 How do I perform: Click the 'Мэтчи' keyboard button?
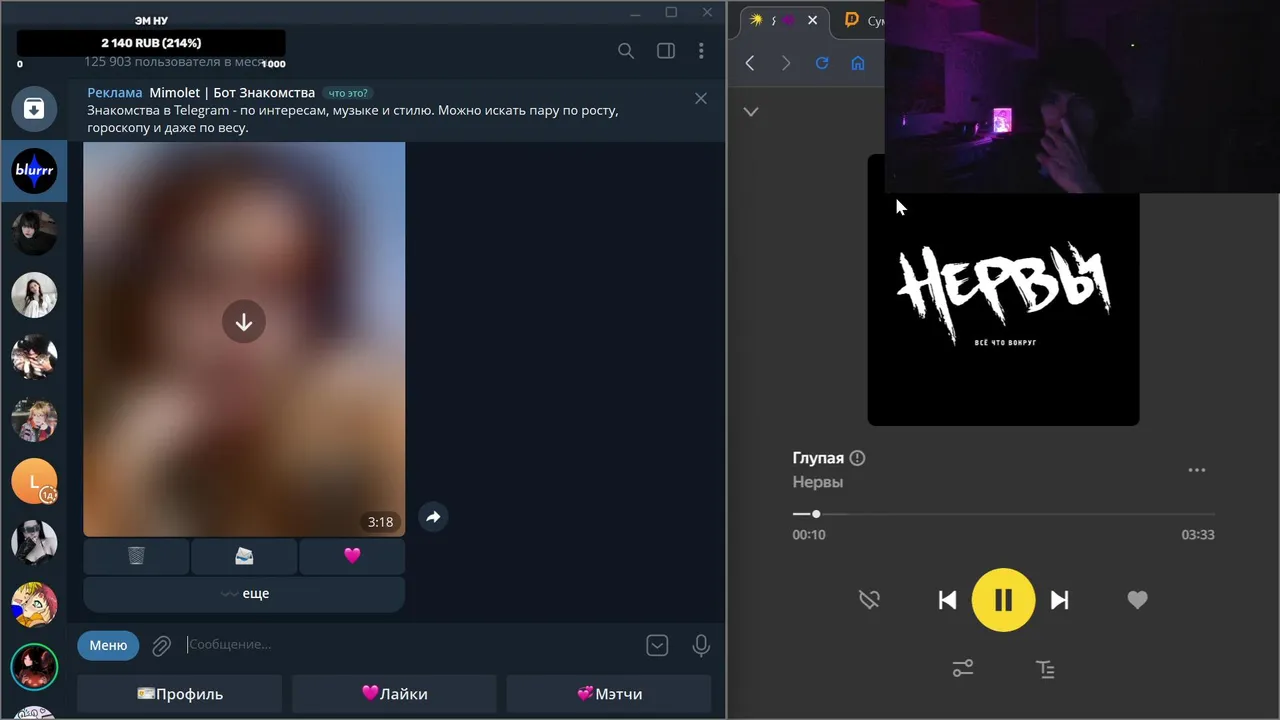point(609,693)
